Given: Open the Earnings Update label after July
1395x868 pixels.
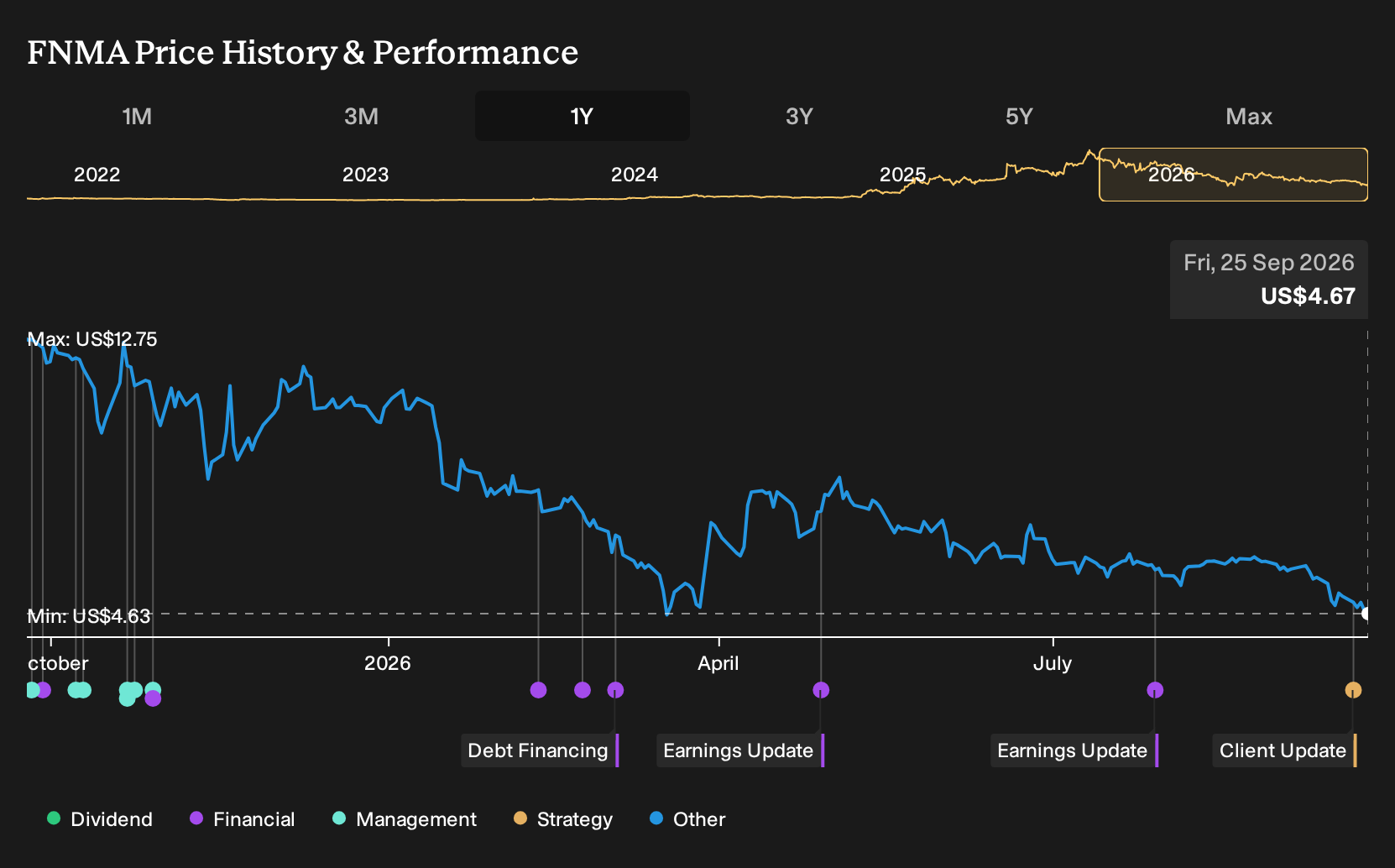Looking at the screenshot, I should coord(1074,750).
